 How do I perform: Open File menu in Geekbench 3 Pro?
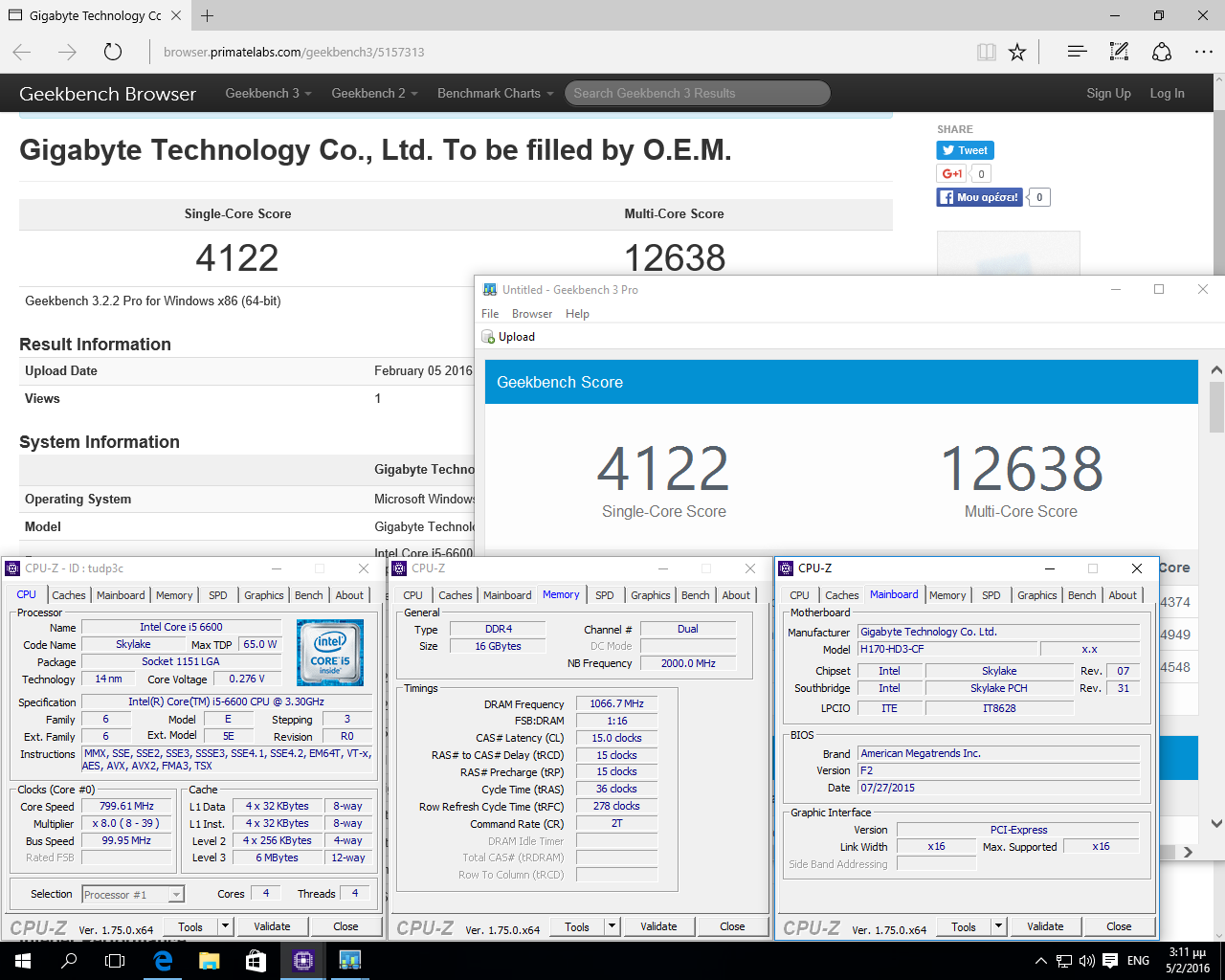pyautogui.click(x=490, y=314)
